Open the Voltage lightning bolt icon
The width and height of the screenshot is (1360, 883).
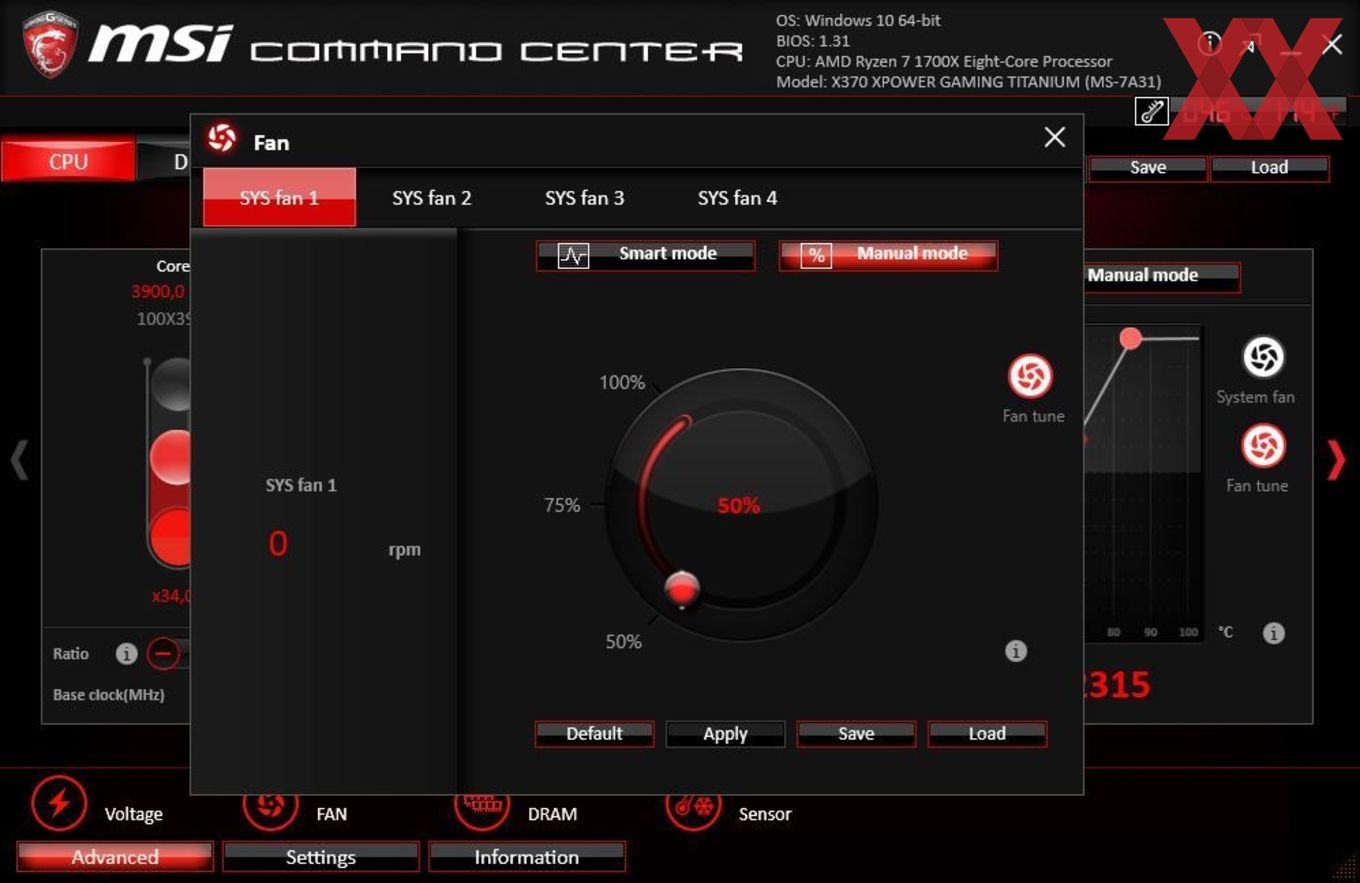click(x=59, y=803)
